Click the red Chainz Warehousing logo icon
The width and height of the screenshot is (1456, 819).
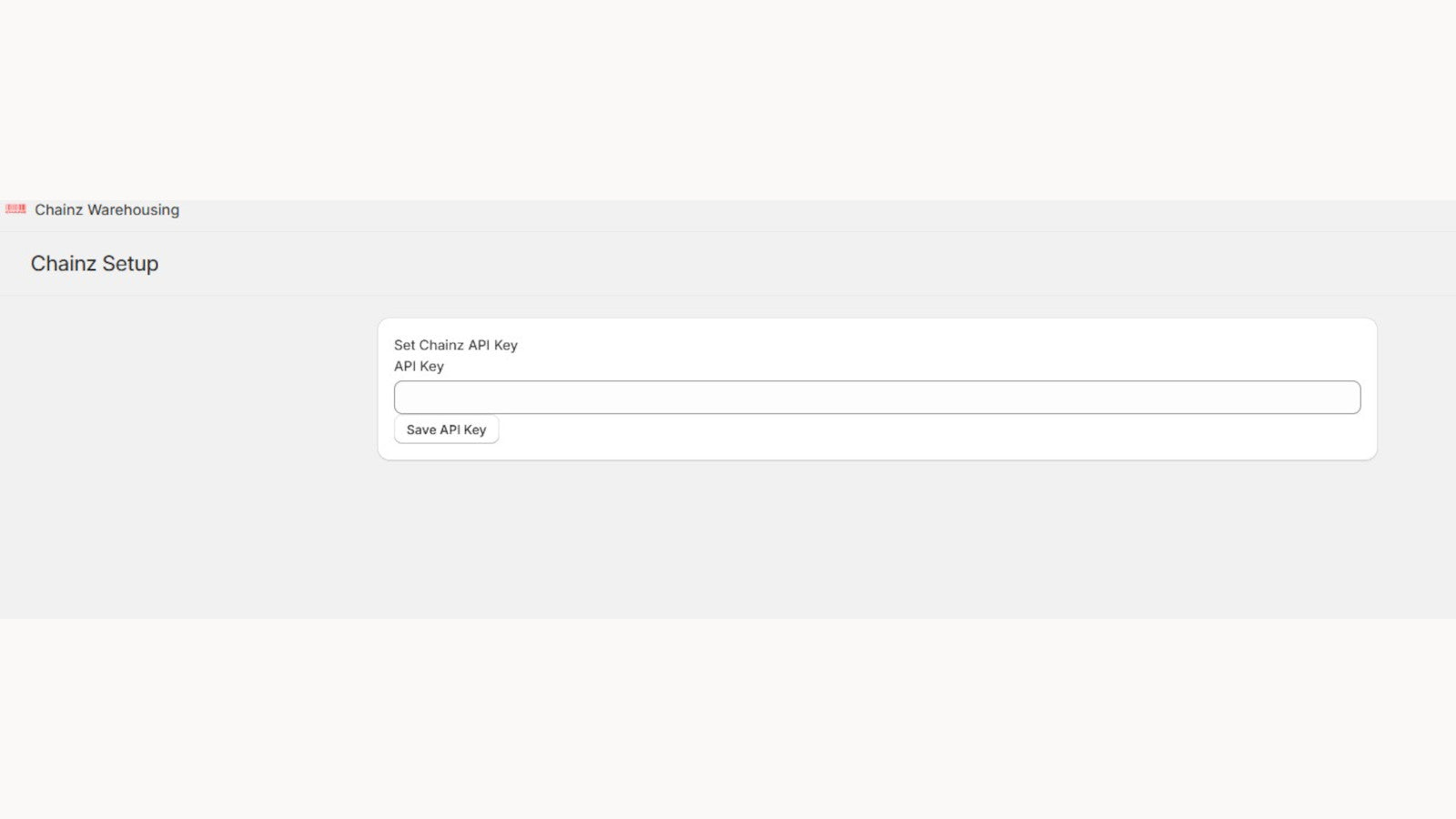click(x=15, y=209)
